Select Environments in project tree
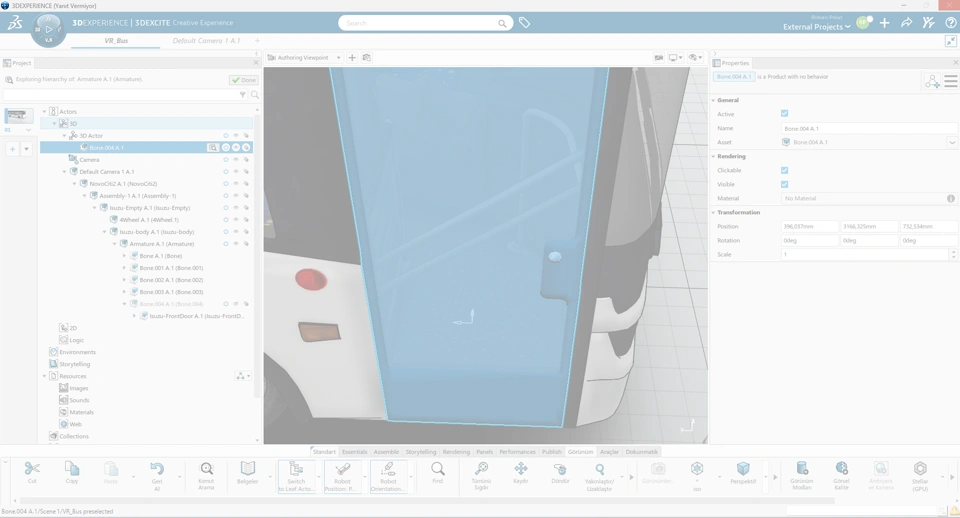960x518 pixels. tap(77, 352)
